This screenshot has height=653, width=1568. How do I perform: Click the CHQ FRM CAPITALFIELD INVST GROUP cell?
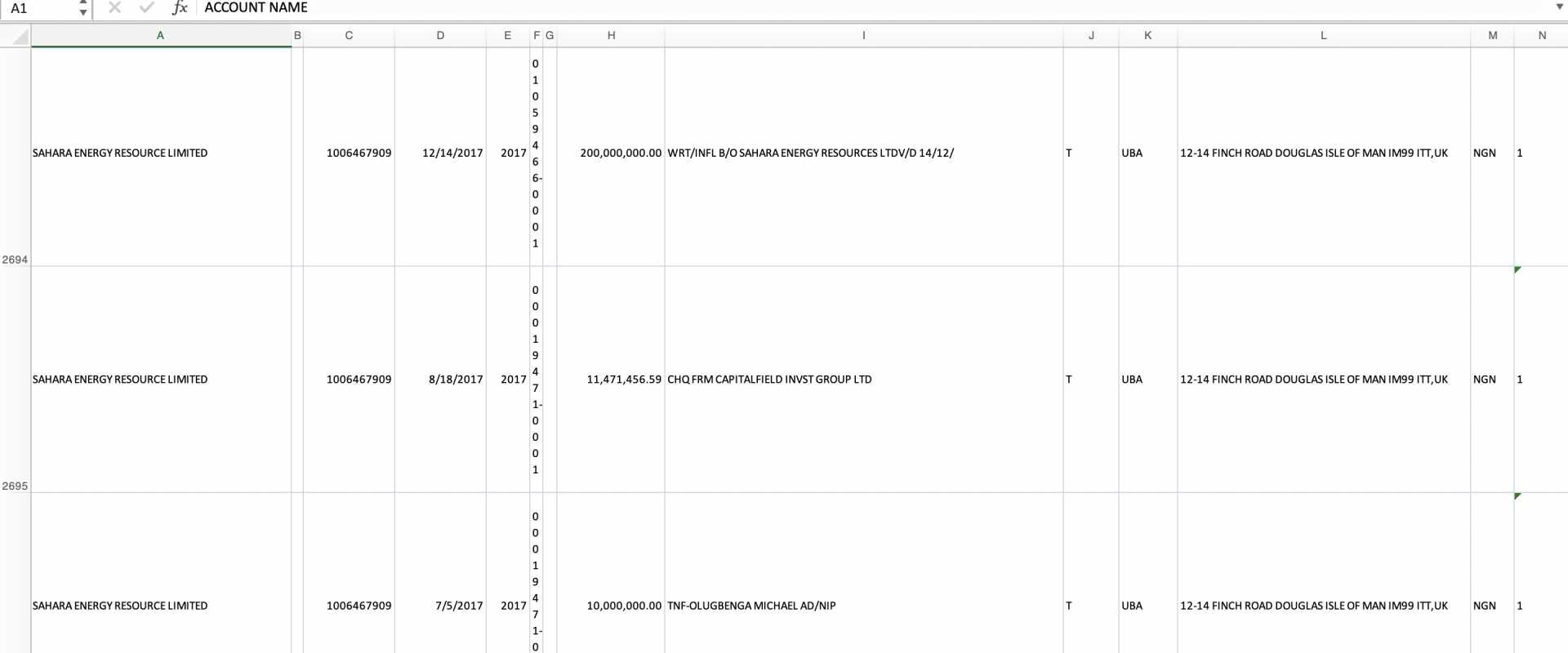click(x=864, y=380)
